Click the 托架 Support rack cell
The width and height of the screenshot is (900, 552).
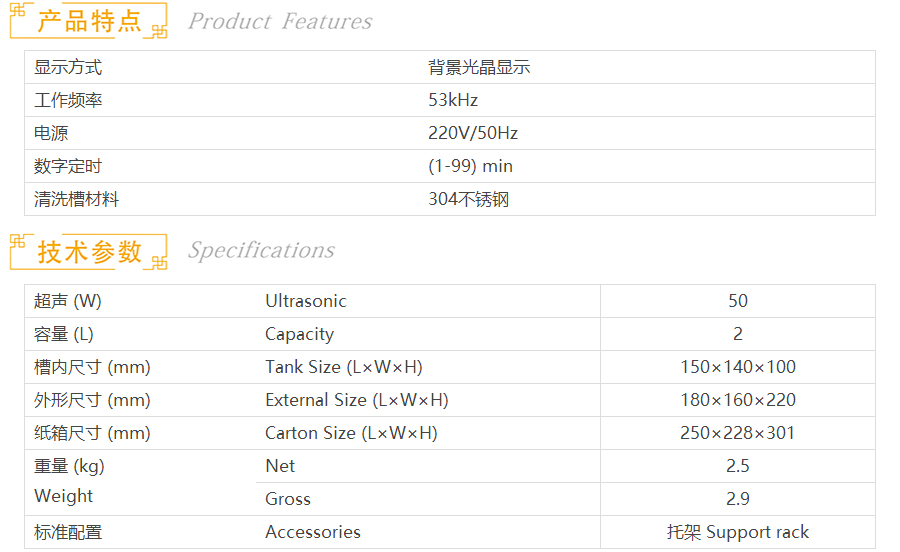click(x=738, y=532)
